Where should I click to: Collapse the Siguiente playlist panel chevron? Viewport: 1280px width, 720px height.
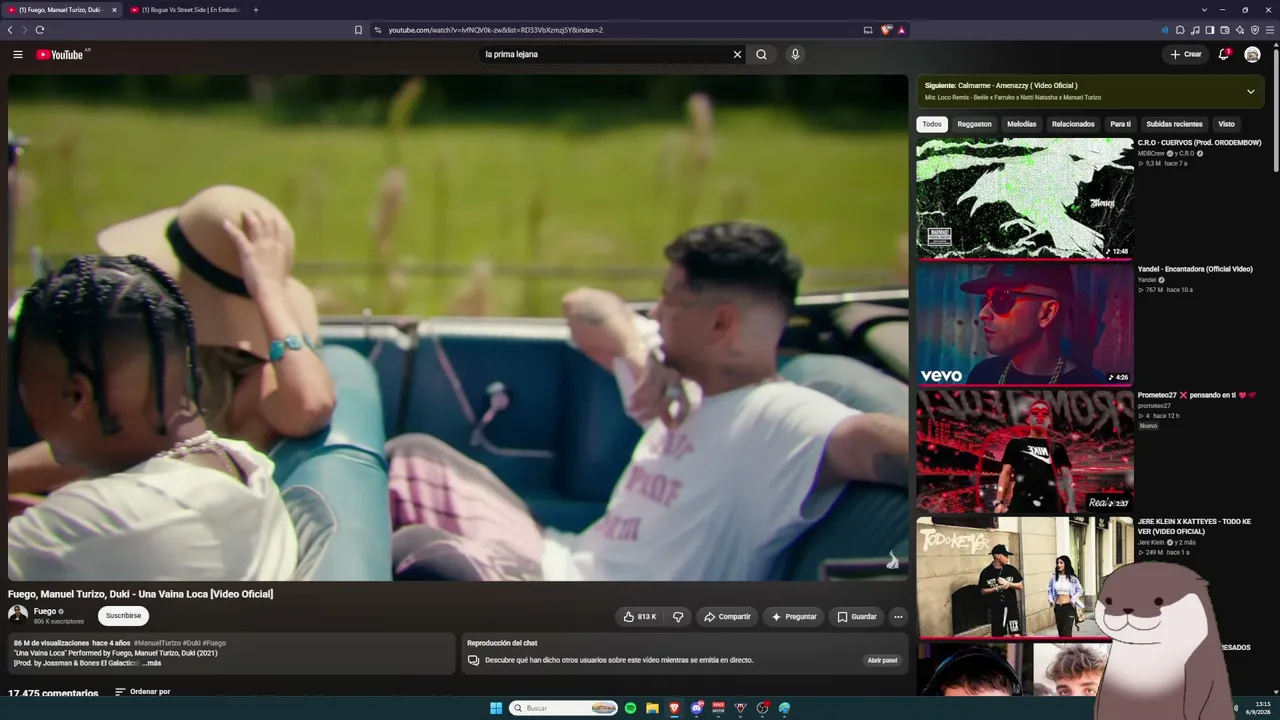coord(1250,91)
